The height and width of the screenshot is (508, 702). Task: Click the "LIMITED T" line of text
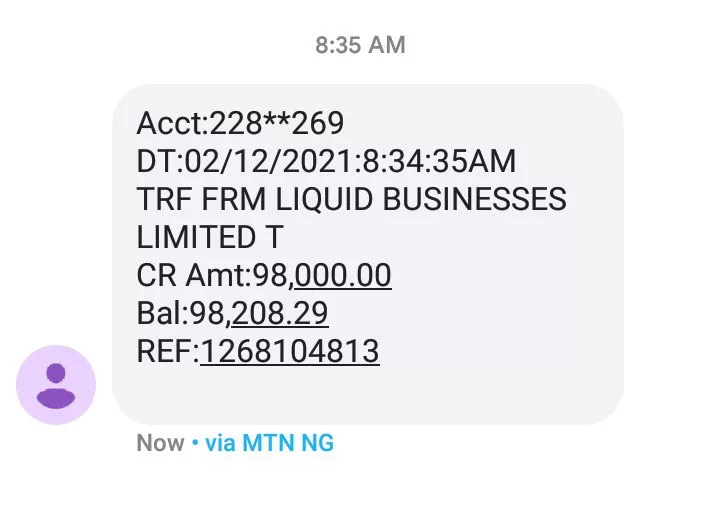tap(210, 237)
